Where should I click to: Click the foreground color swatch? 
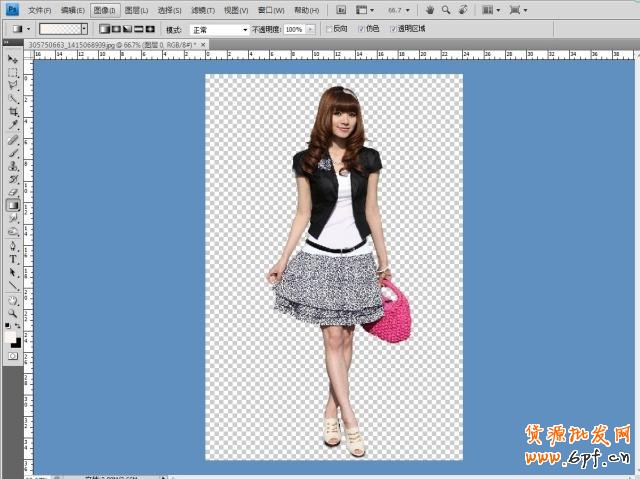[x=11, y=337]
